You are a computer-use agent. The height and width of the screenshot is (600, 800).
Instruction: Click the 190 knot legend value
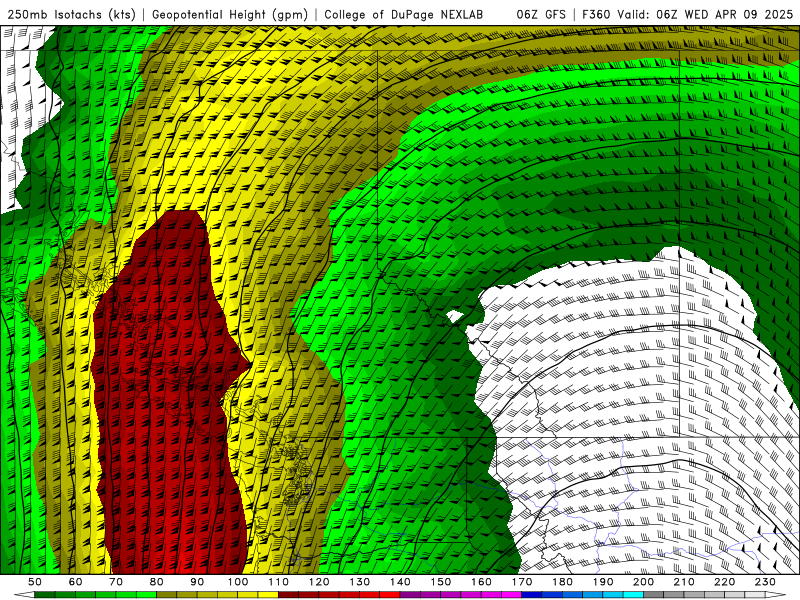coord(603,582)
